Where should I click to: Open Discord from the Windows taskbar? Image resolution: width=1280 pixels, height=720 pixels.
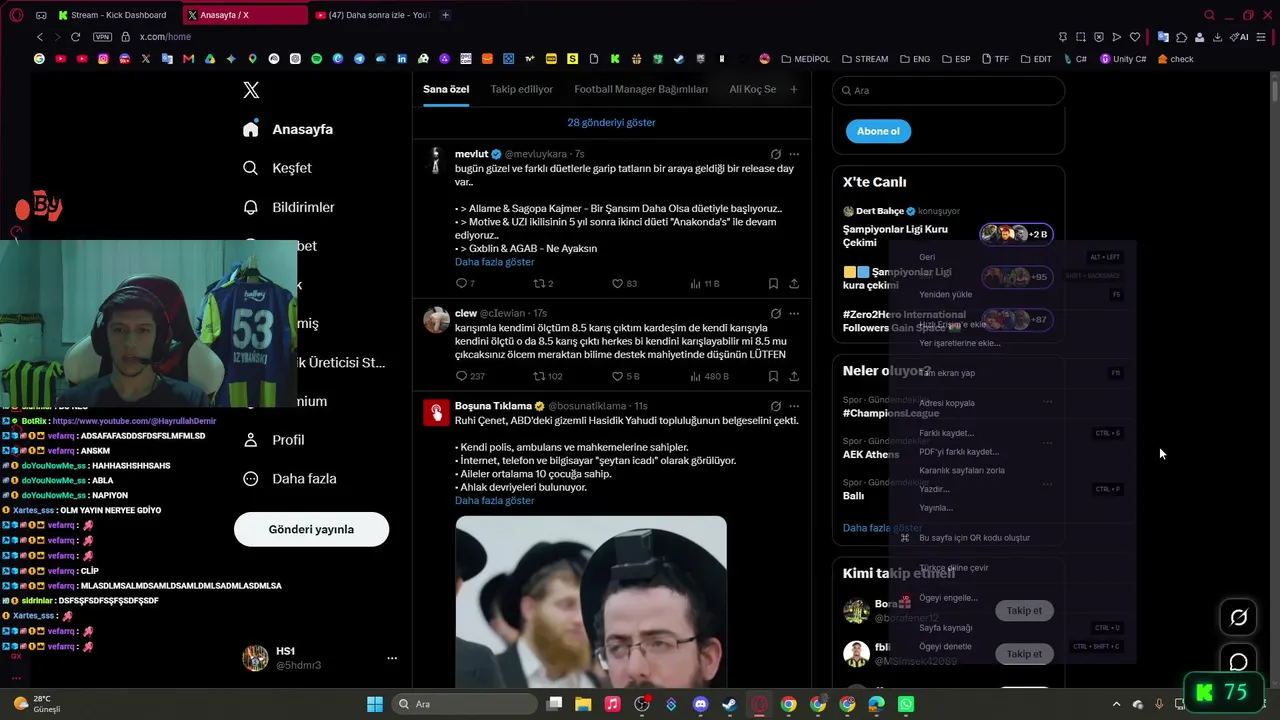(700, 704)
